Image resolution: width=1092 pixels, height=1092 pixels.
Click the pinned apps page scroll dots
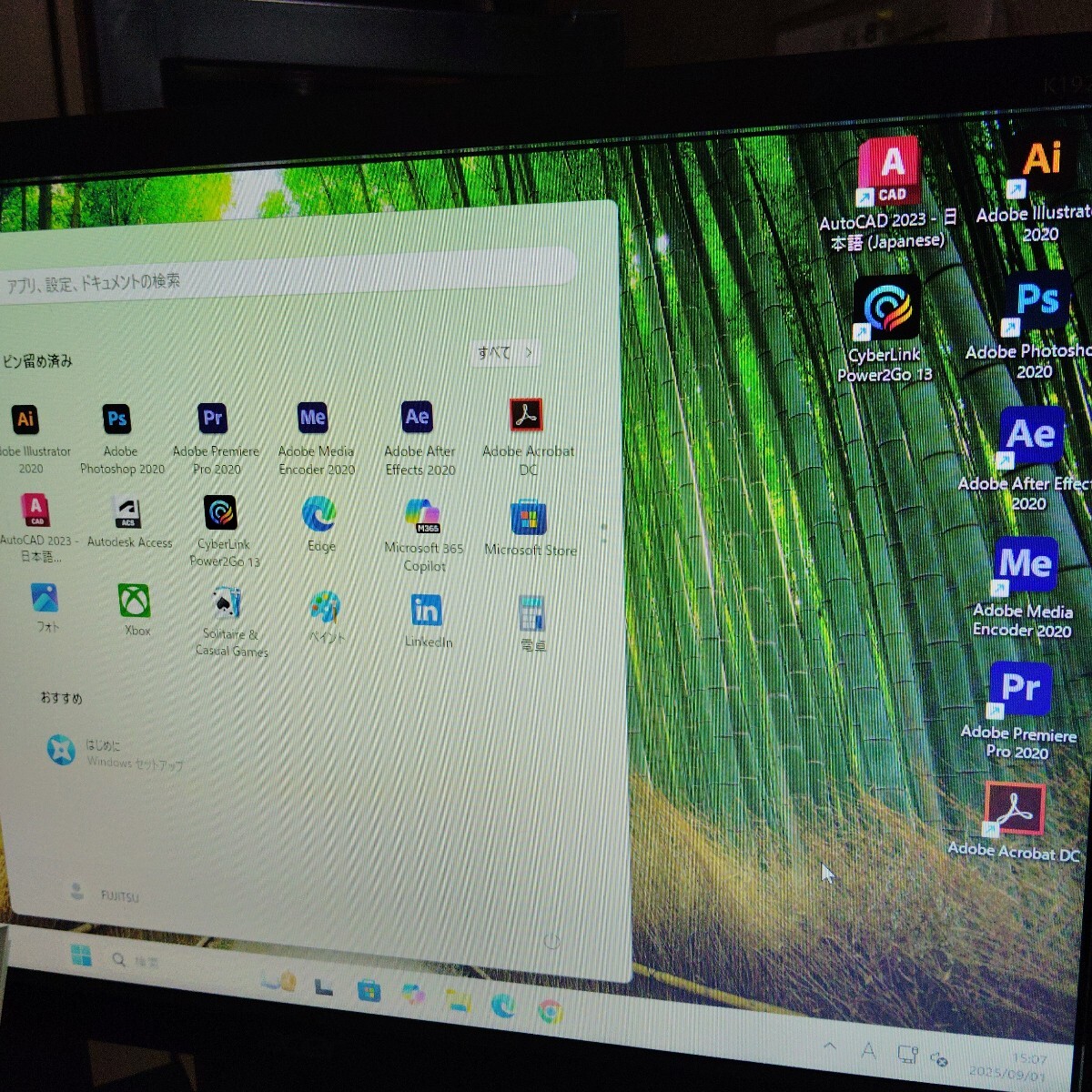[602, 531]
